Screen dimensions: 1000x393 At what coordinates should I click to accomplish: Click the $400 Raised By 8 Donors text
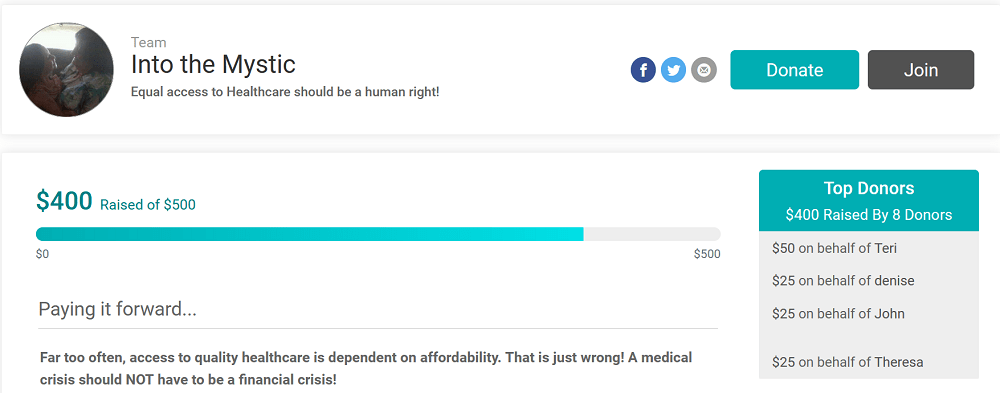869,215
